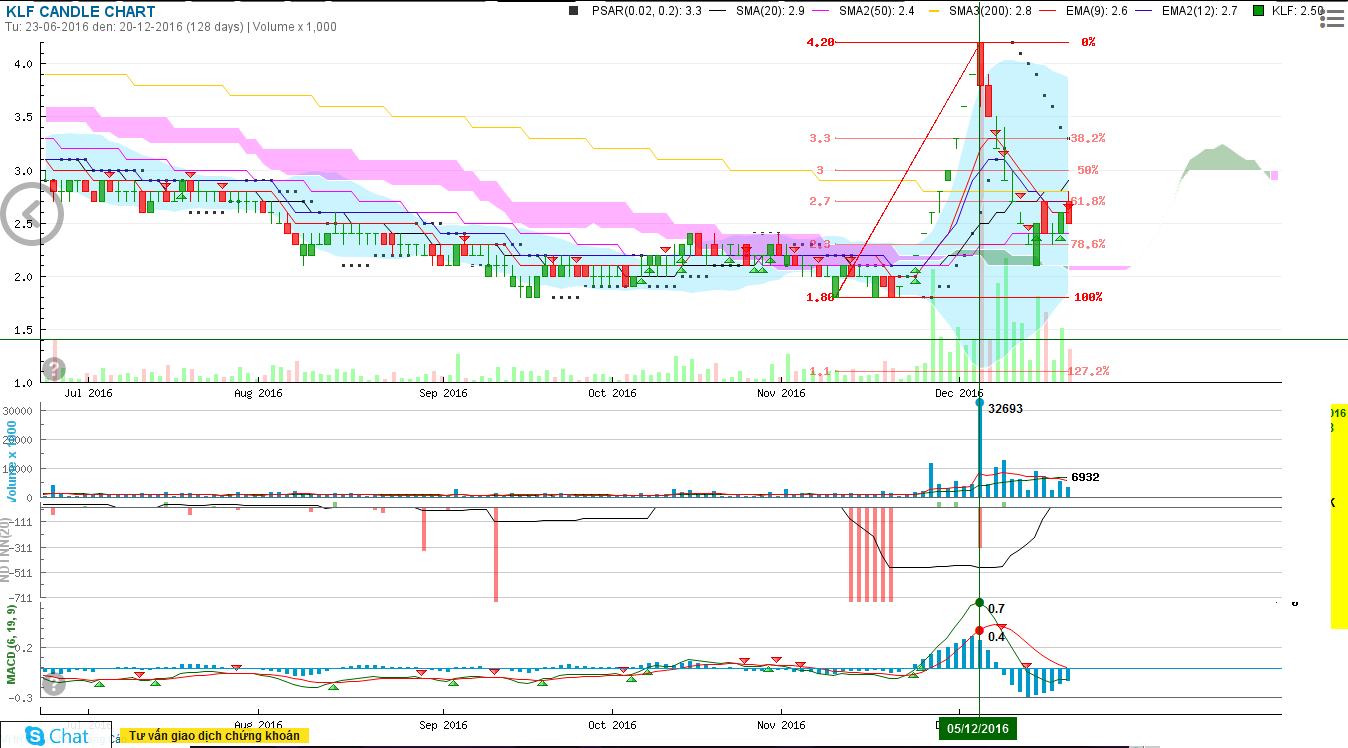Click the KLF CANDLE CHART title
The image size is (1348, 748).
[x=81, y=12]
